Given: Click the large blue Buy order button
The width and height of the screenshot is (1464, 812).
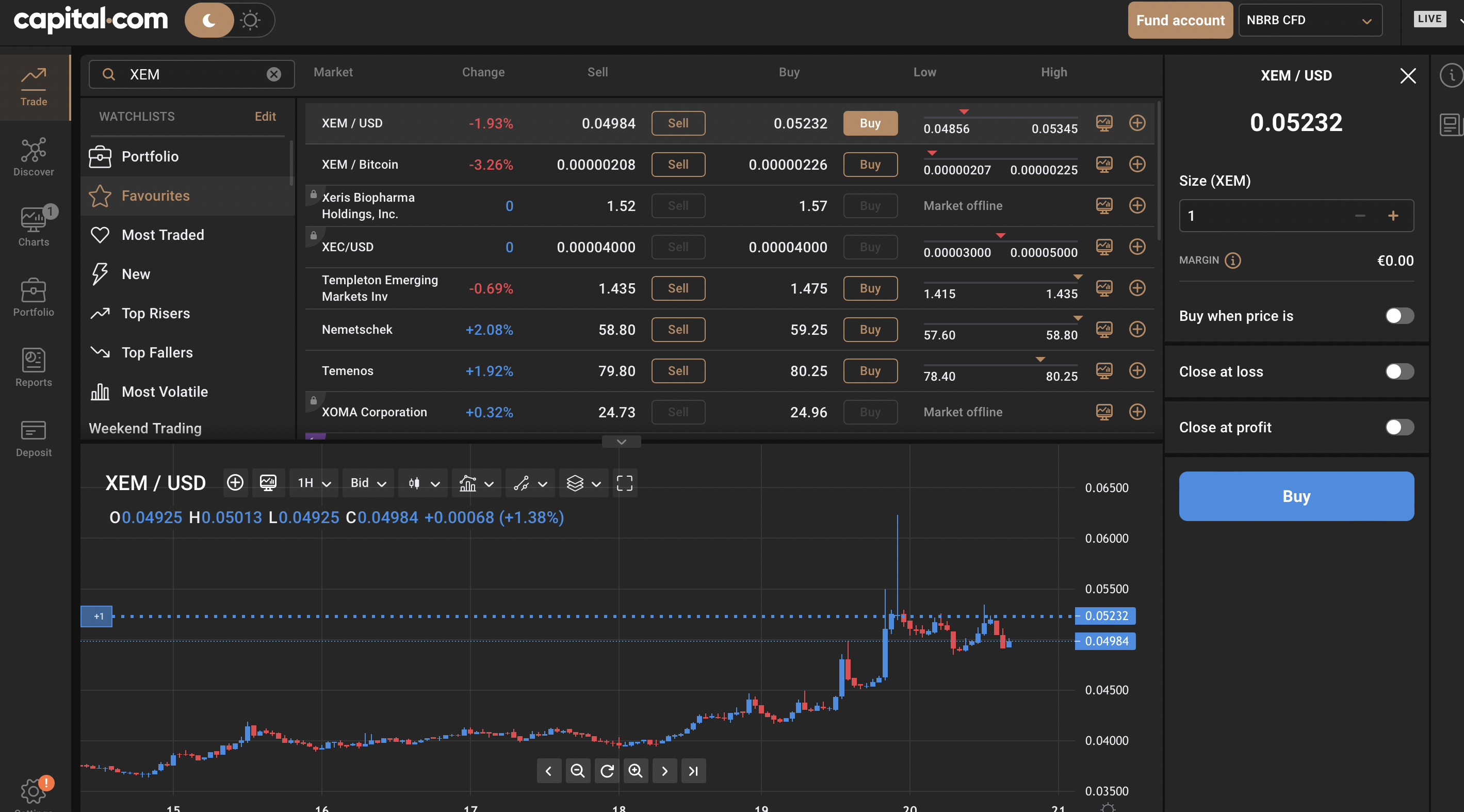Looking at the screenshot, I should 1296,496.
